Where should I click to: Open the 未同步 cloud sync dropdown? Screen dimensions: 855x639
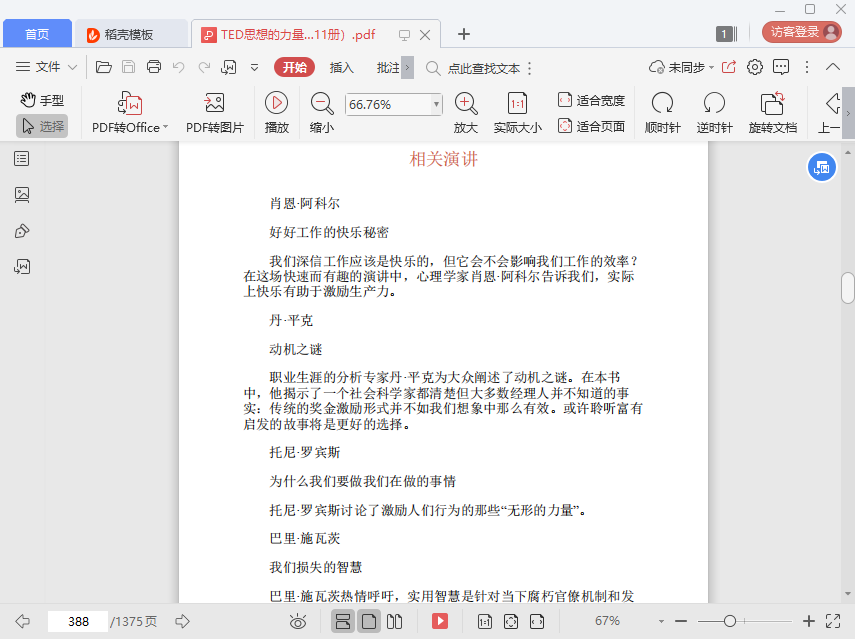click(681, 67)
